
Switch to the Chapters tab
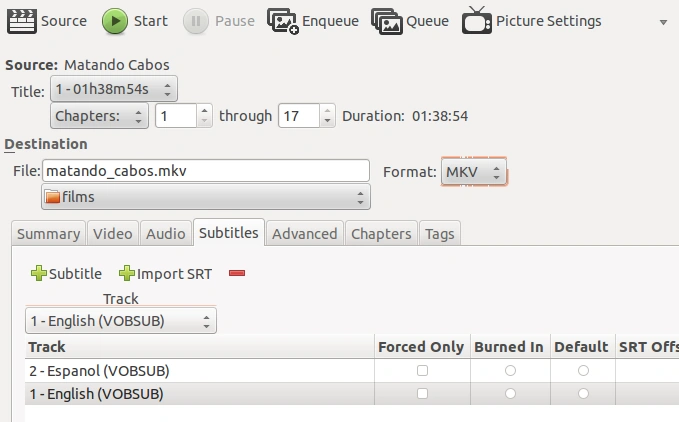(x=381, y=234)
